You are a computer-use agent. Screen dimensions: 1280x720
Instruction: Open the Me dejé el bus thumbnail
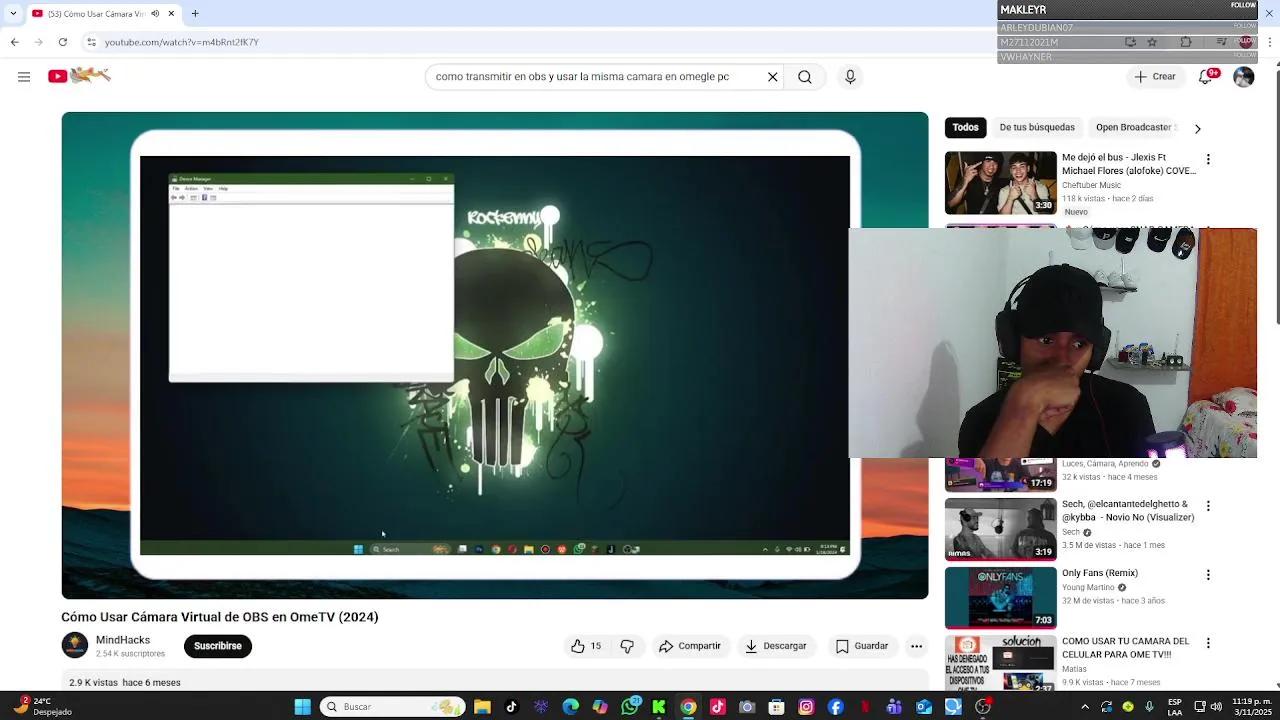coord(1000,183)
